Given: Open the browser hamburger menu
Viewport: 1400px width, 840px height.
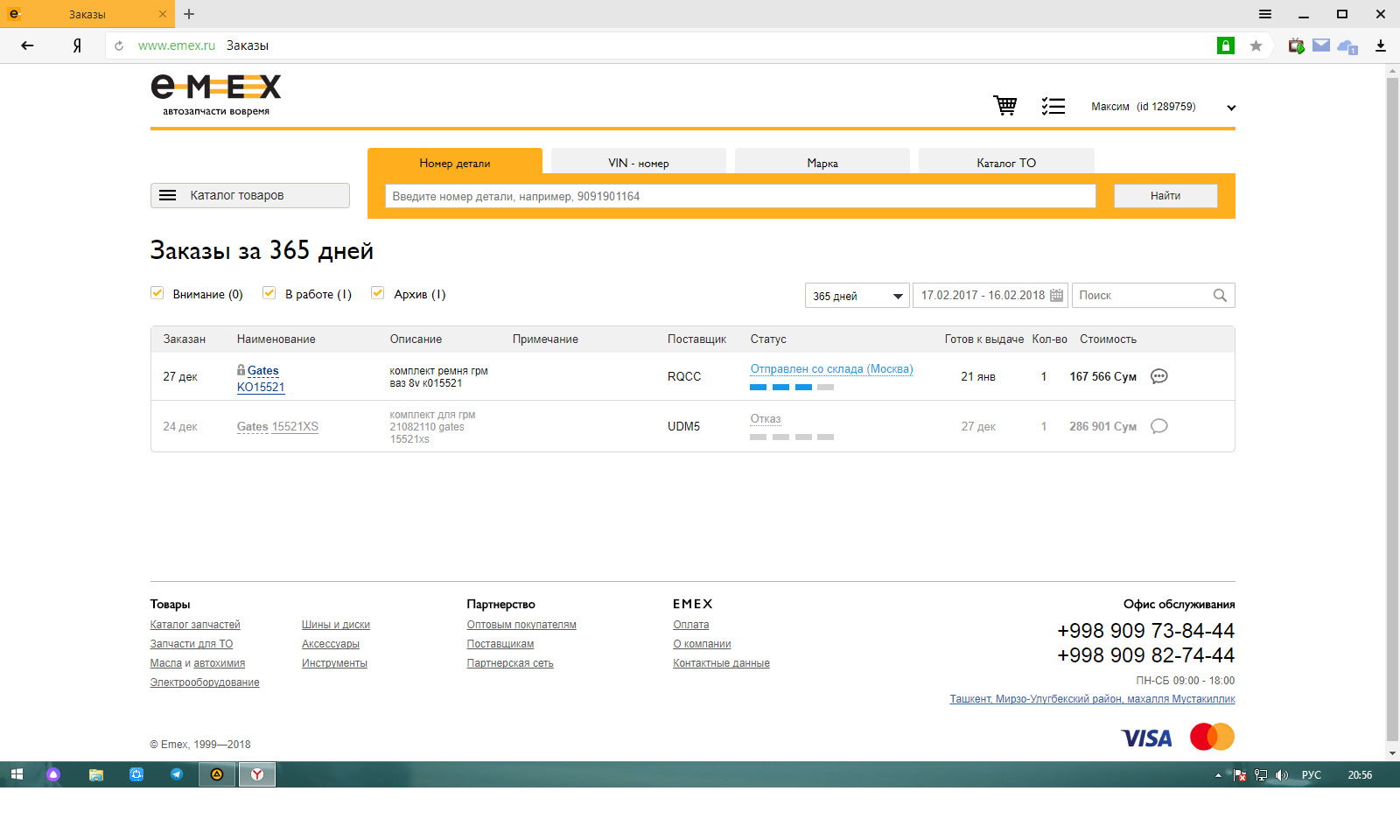Looking at the screenshot, I should coord(1265,14).
